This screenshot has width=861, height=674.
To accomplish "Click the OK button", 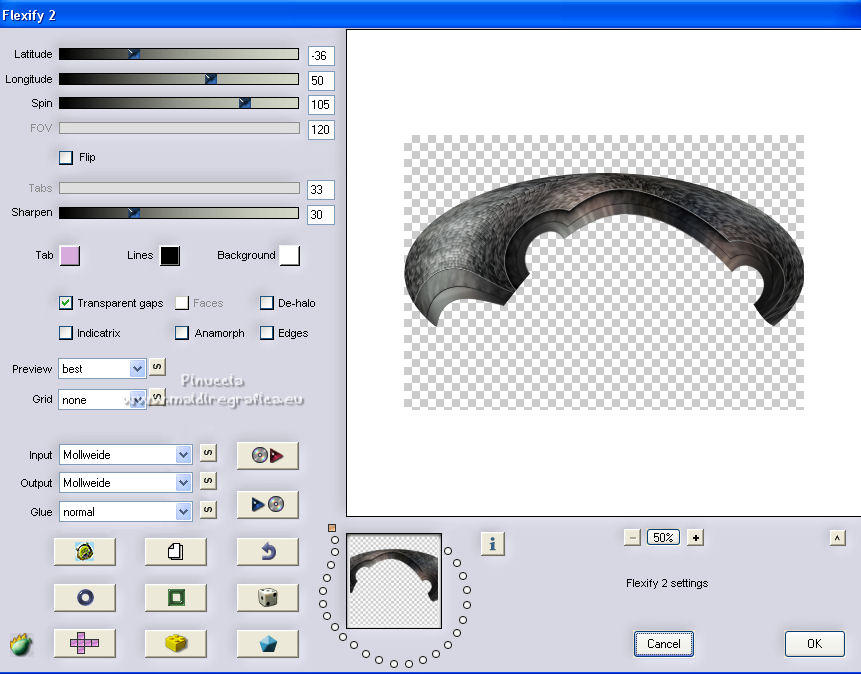I will 814,644.
